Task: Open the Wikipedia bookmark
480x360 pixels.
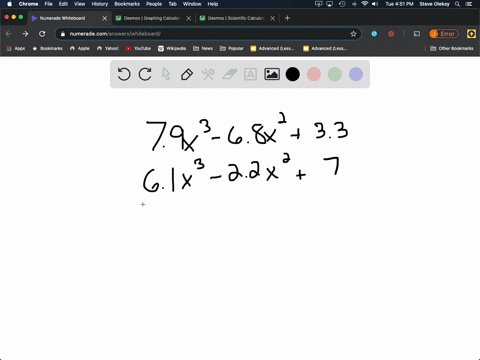Action: pos(172,48)
